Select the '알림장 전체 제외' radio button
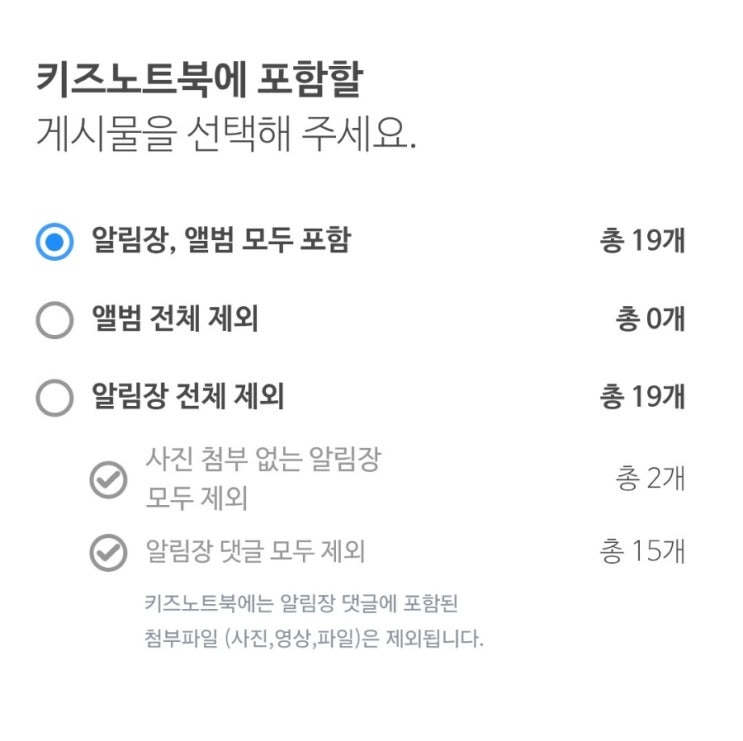Viewport: 743px width, 741px height. [x=54, y=397]
